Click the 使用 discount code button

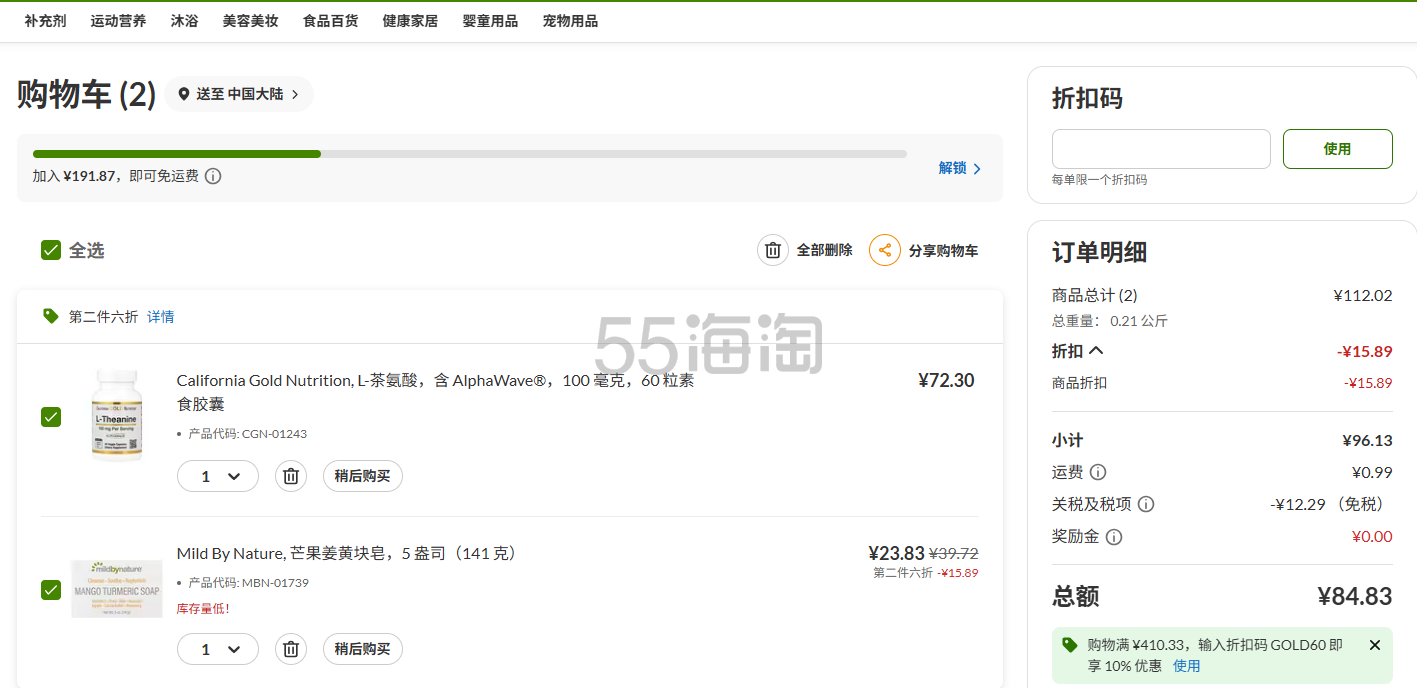point(1337,149)
